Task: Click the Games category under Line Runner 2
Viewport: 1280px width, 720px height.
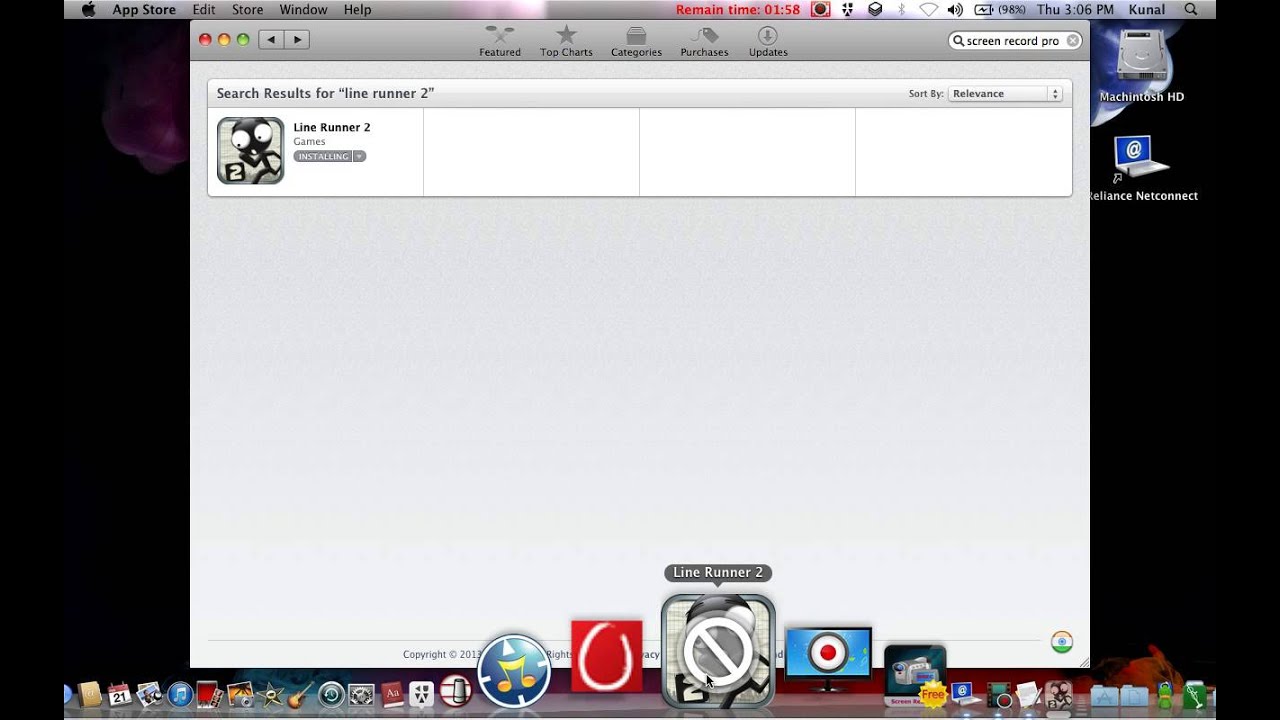Action: click(x=309, y=142)
